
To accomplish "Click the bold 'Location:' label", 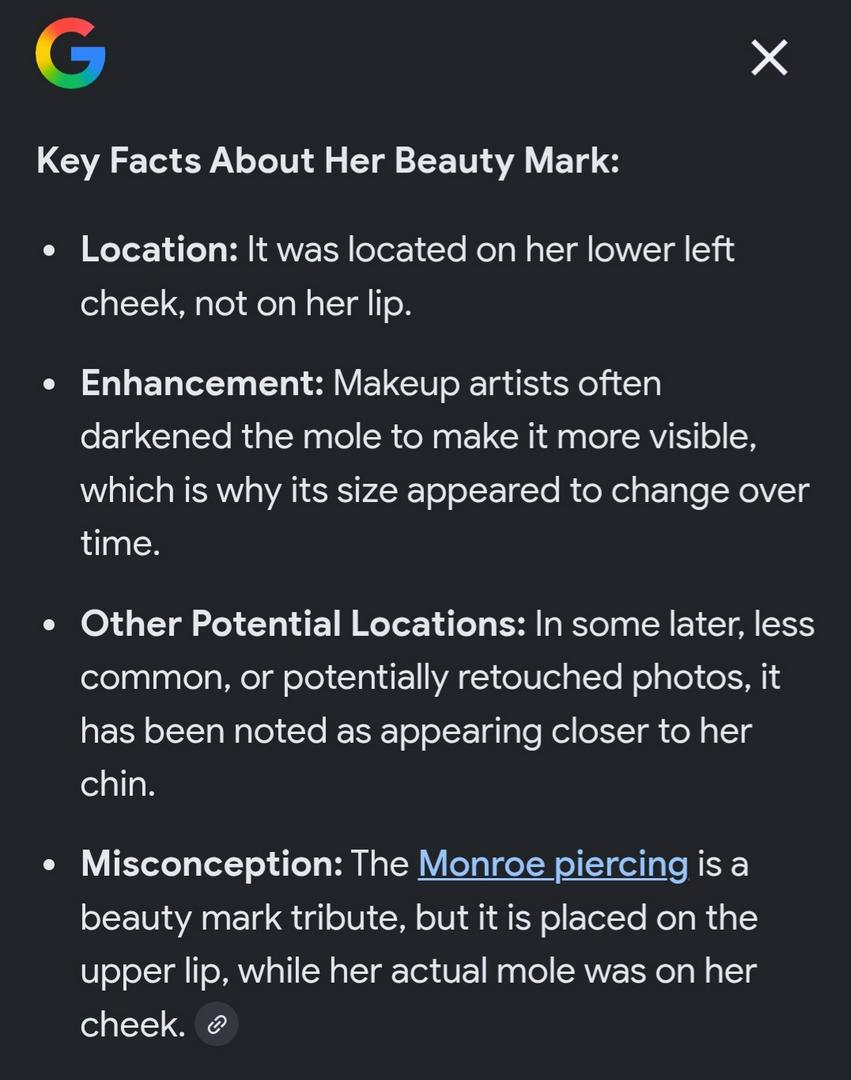I will click(x=159, y=249).
